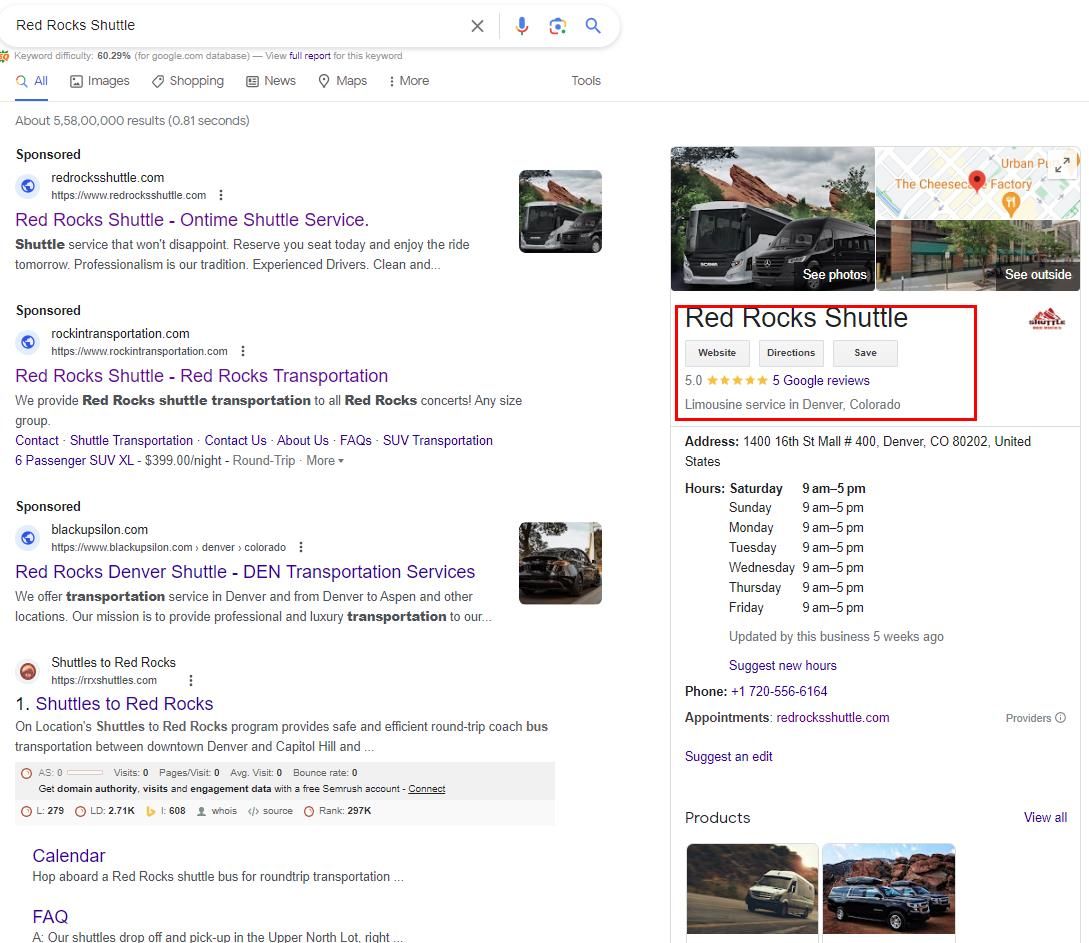Expand the map with fullscreen arrows icon
Screen dimensions: 1089x943
tap(1062, 165)
